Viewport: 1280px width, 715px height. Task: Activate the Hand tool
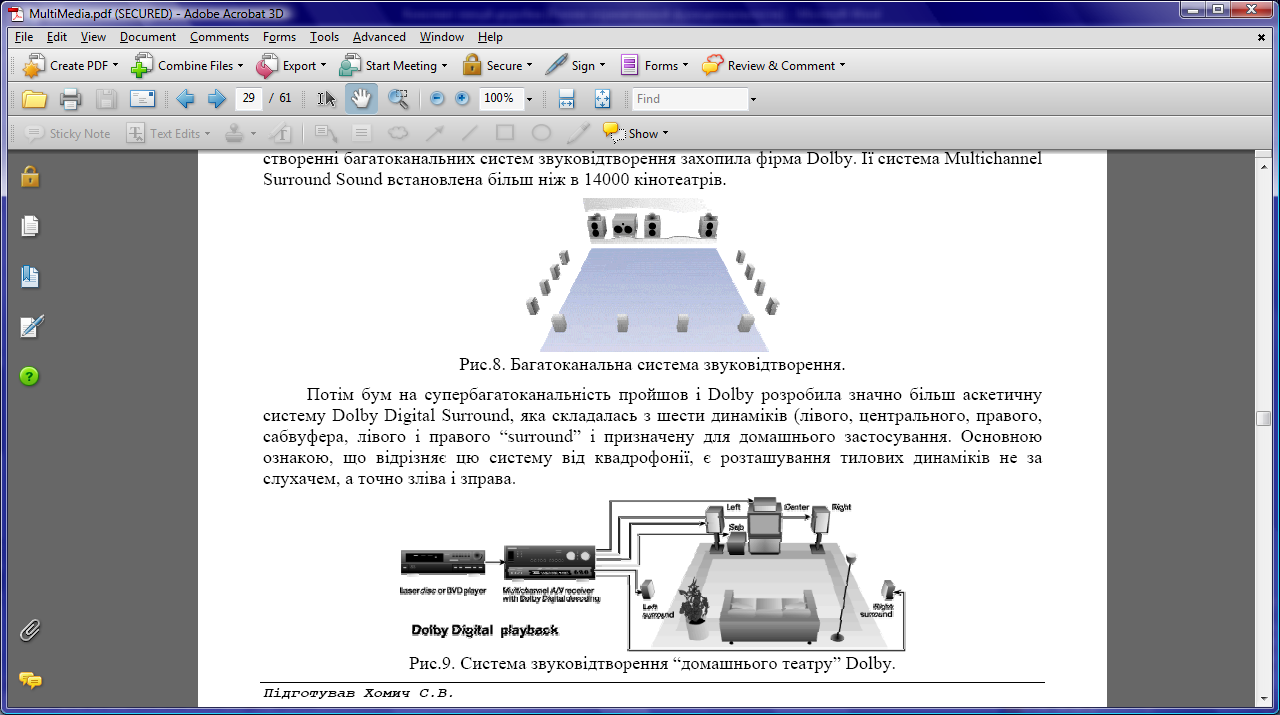pos(361,98)
